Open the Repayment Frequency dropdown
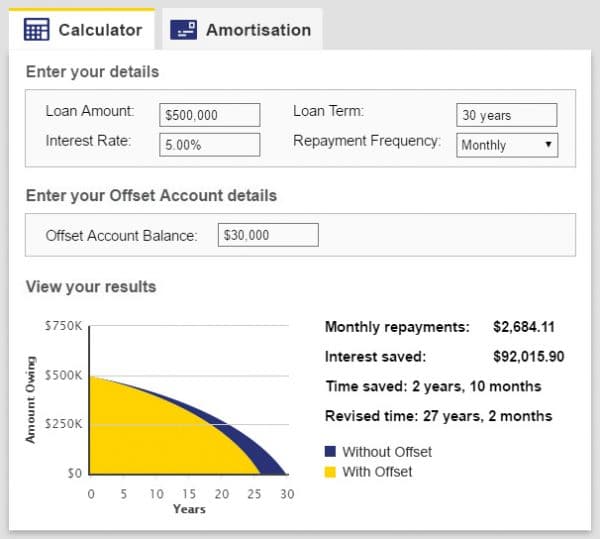The height and width of the screenshot is (539, 600). [507, 145]
